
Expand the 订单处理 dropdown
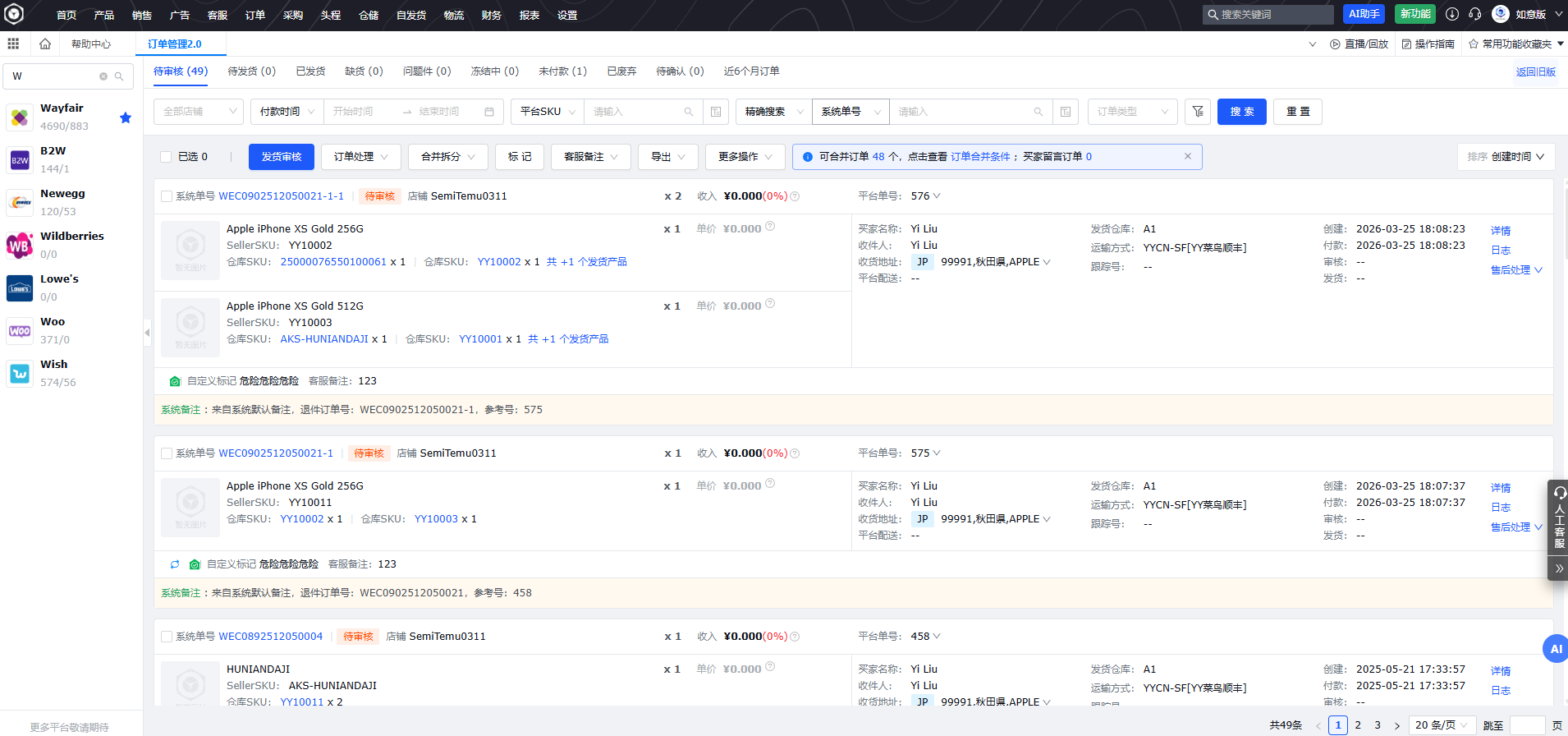click(x=361, y=157)
